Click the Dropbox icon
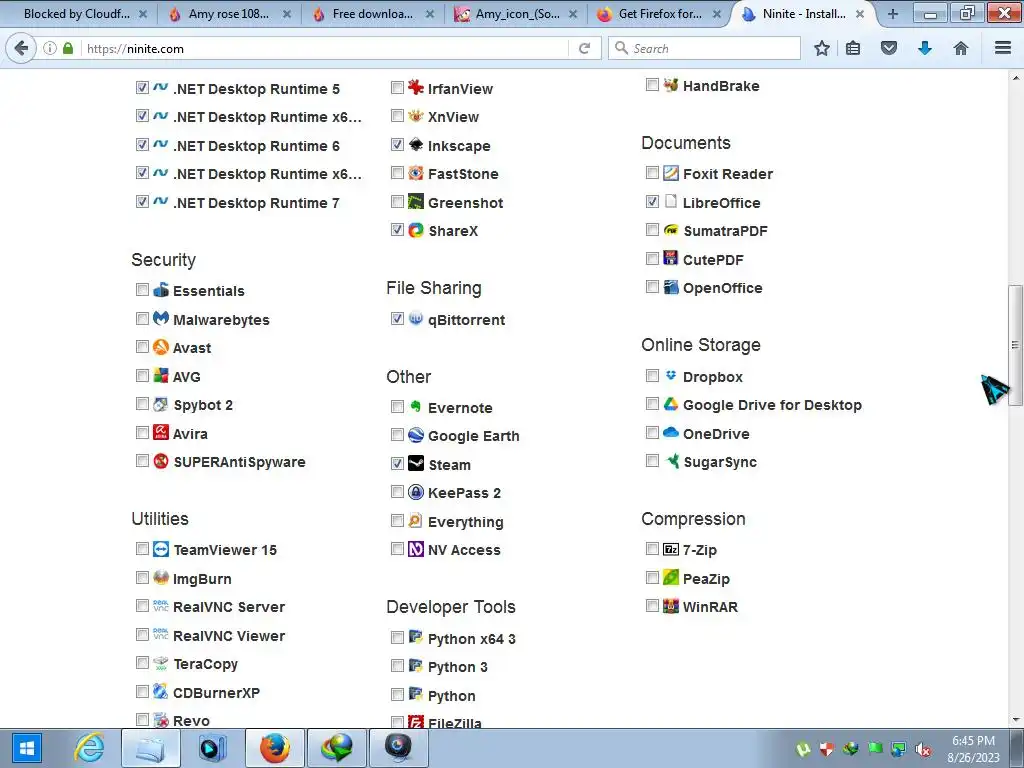This screenshot has height=768, width=1024. [671, 376]
